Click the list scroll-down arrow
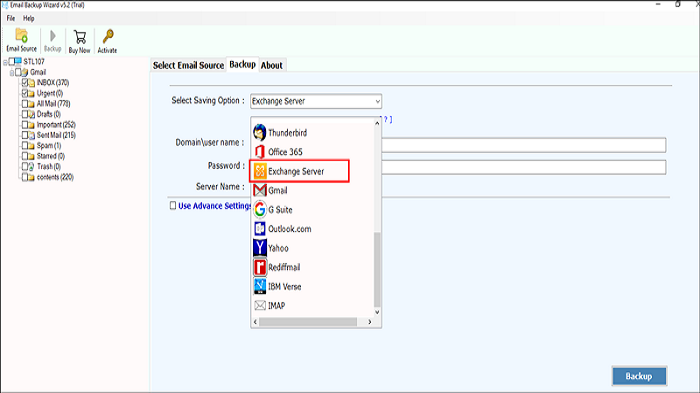This screenshot has height=393, width=700. [x=377, y=312]
